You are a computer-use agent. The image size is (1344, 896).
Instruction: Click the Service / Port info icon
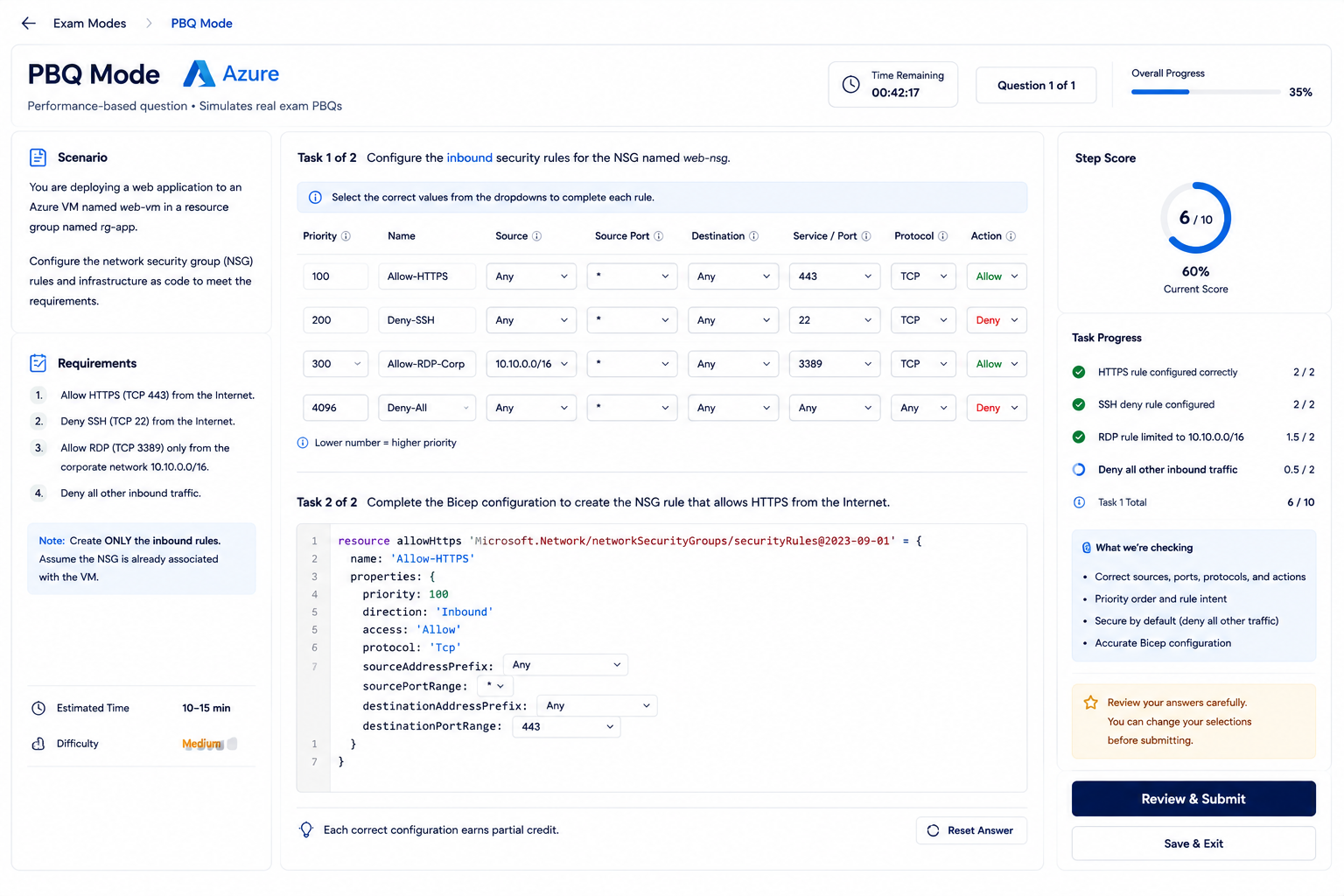click(x=866, y=236)
